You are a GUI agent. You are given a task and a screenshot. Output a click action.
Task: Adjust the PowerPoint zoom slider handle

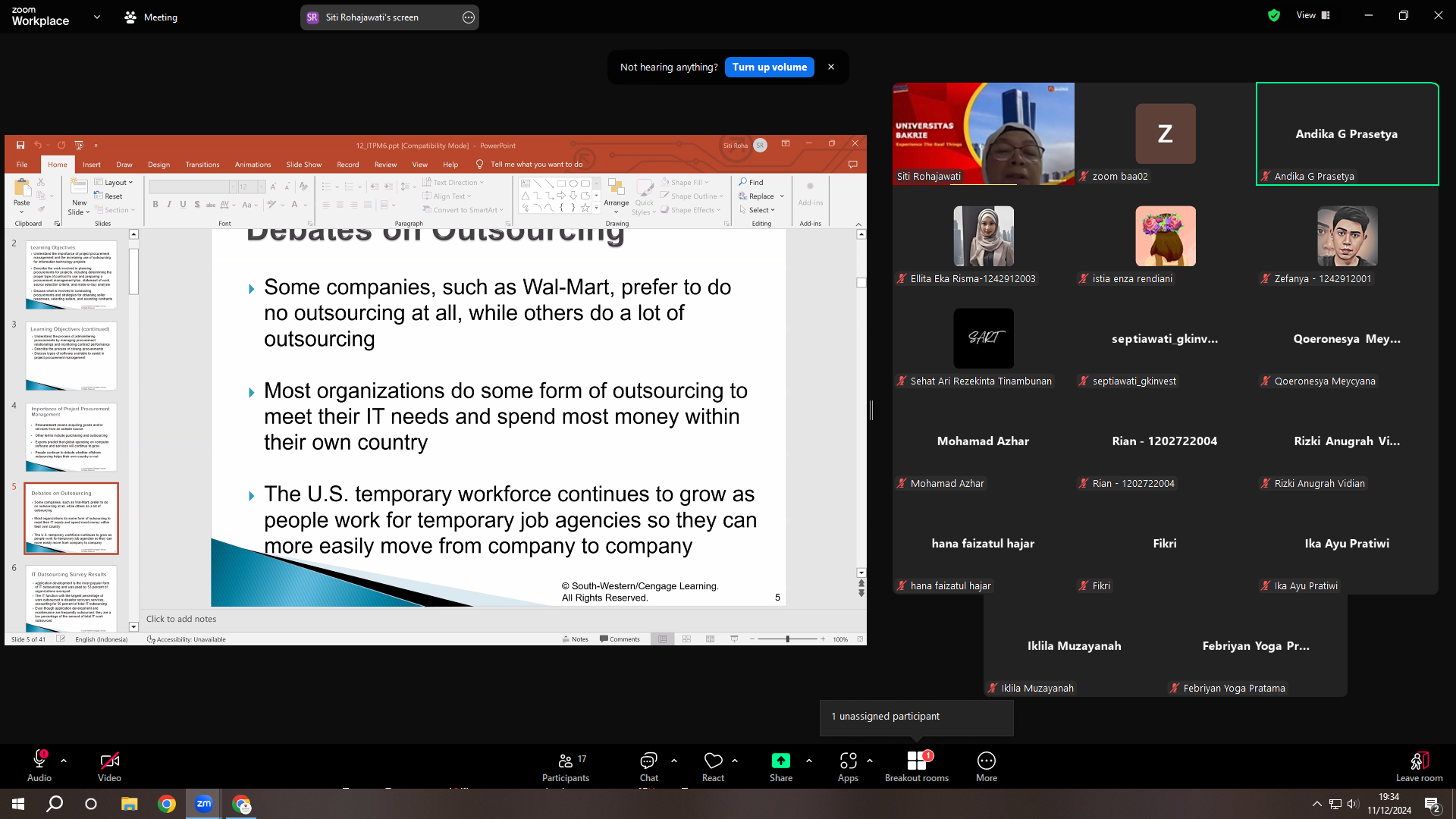pos(788,639)
